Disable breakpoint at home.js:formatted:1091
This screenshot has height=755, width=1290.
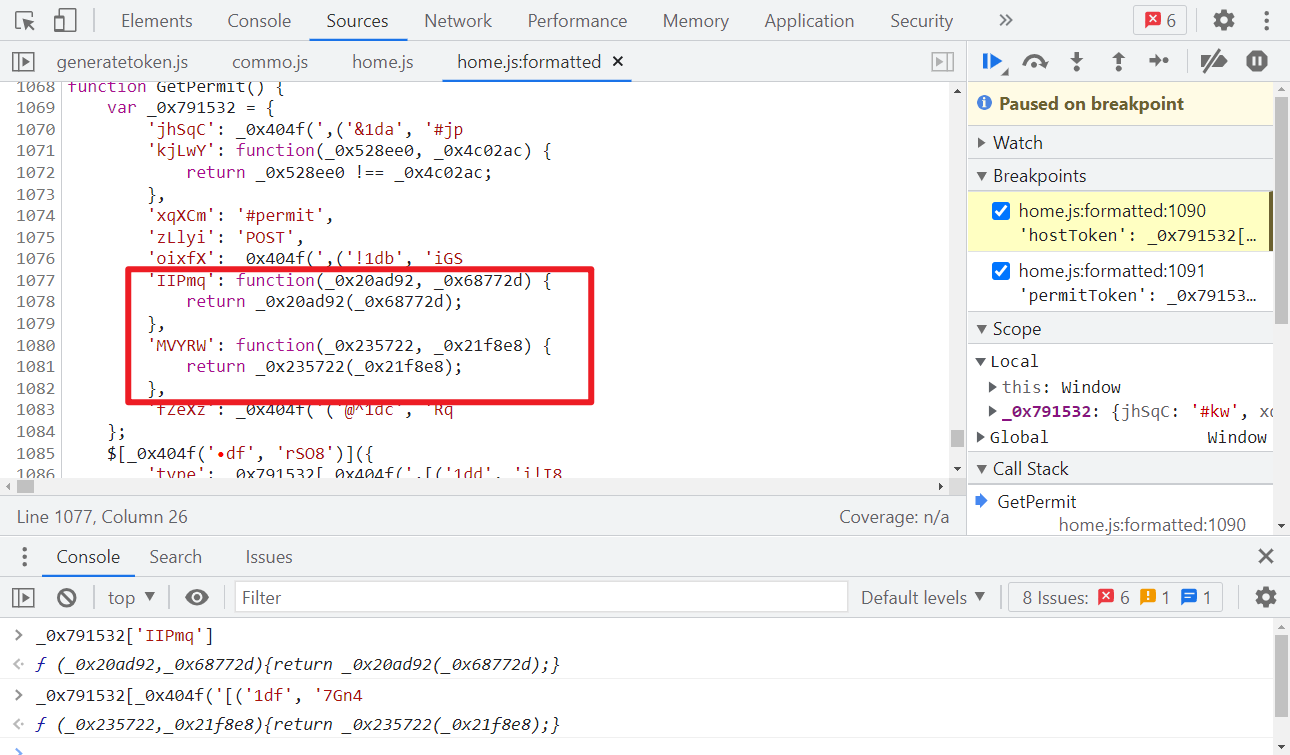[x=1000, y=271]
